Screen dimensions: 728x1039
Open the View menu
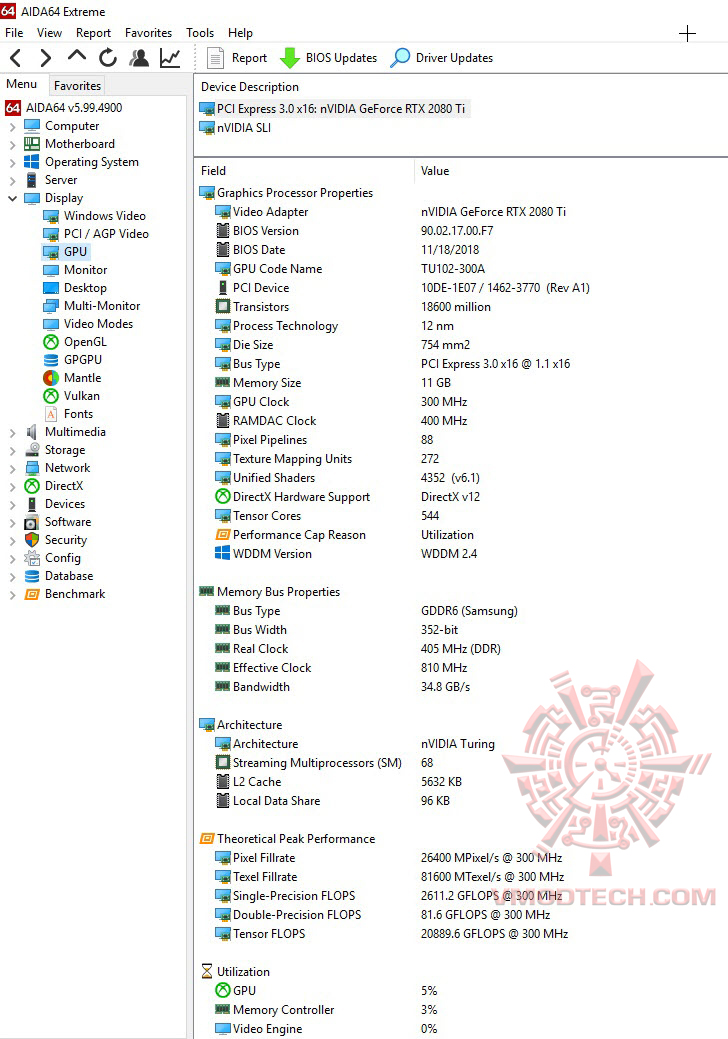49,32
